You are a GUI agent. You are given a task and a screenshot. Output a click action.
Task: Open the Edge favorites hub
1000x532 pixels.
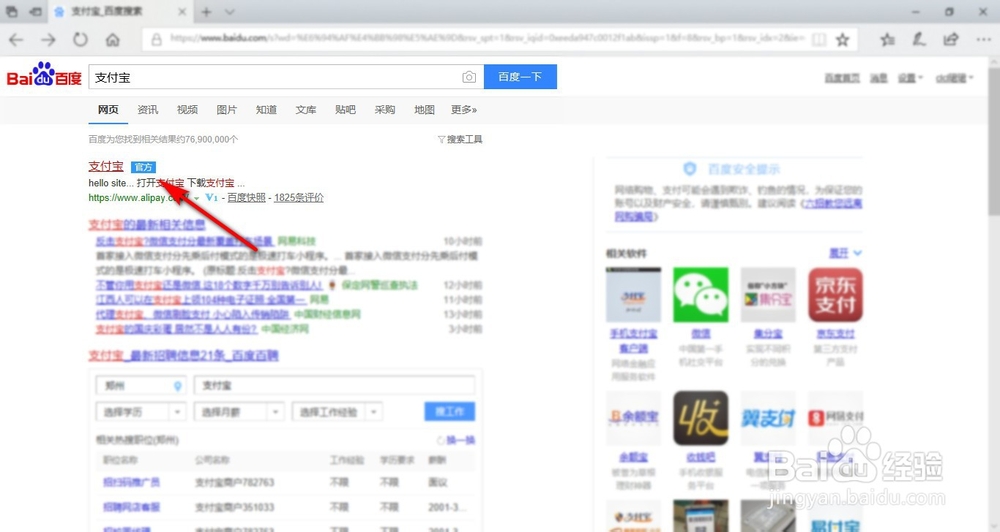888,40
